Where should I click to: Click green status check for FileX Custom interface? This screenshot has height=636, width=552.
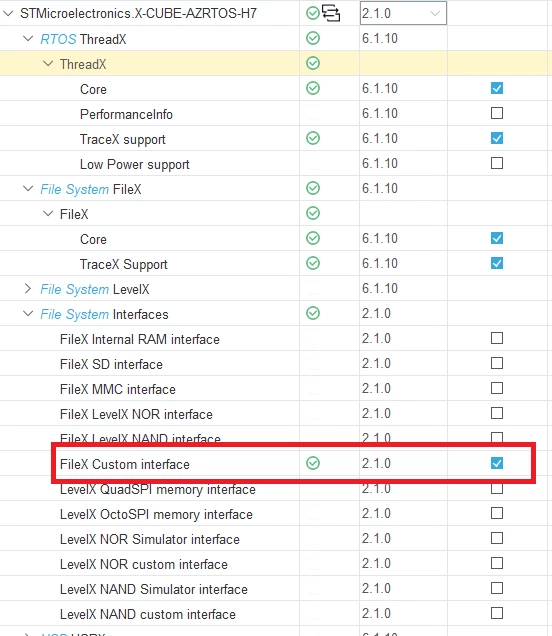[313, 463]
